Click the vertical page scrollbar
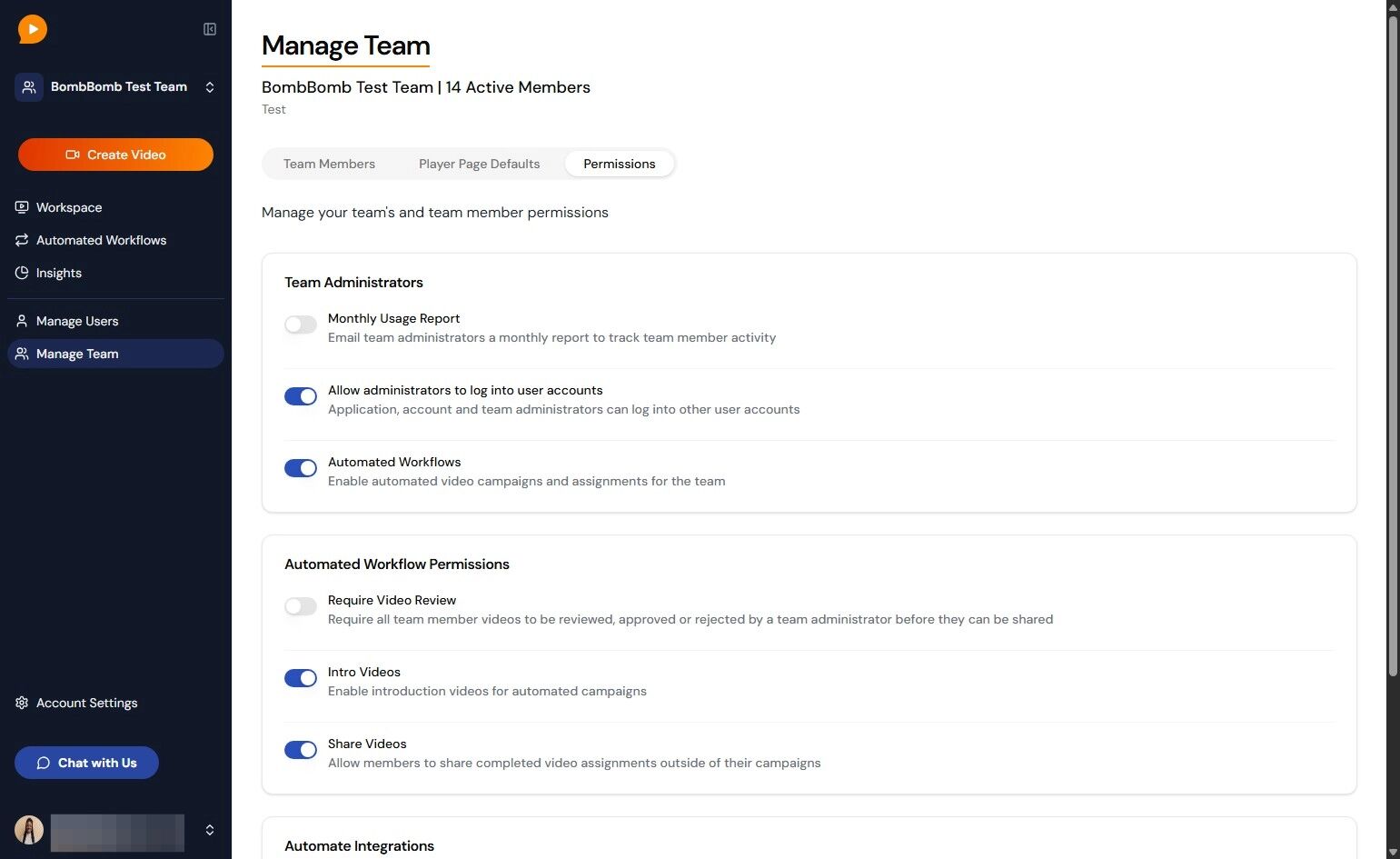The height and width of the screenshot is (859, 1400). click(1393, 345)
